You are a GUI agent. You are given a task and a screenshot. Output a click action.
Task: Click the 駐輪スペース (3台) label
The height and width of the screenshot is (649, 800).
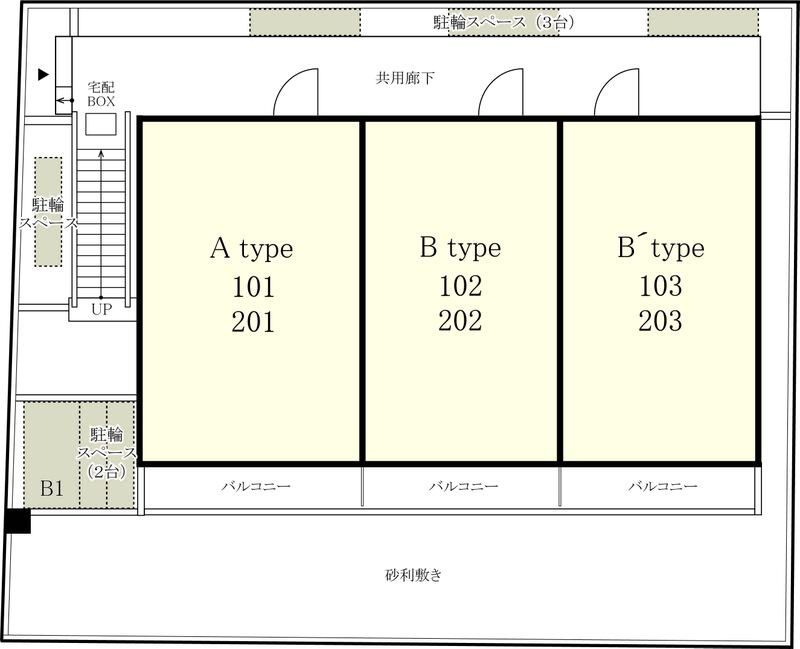point(504,22)
